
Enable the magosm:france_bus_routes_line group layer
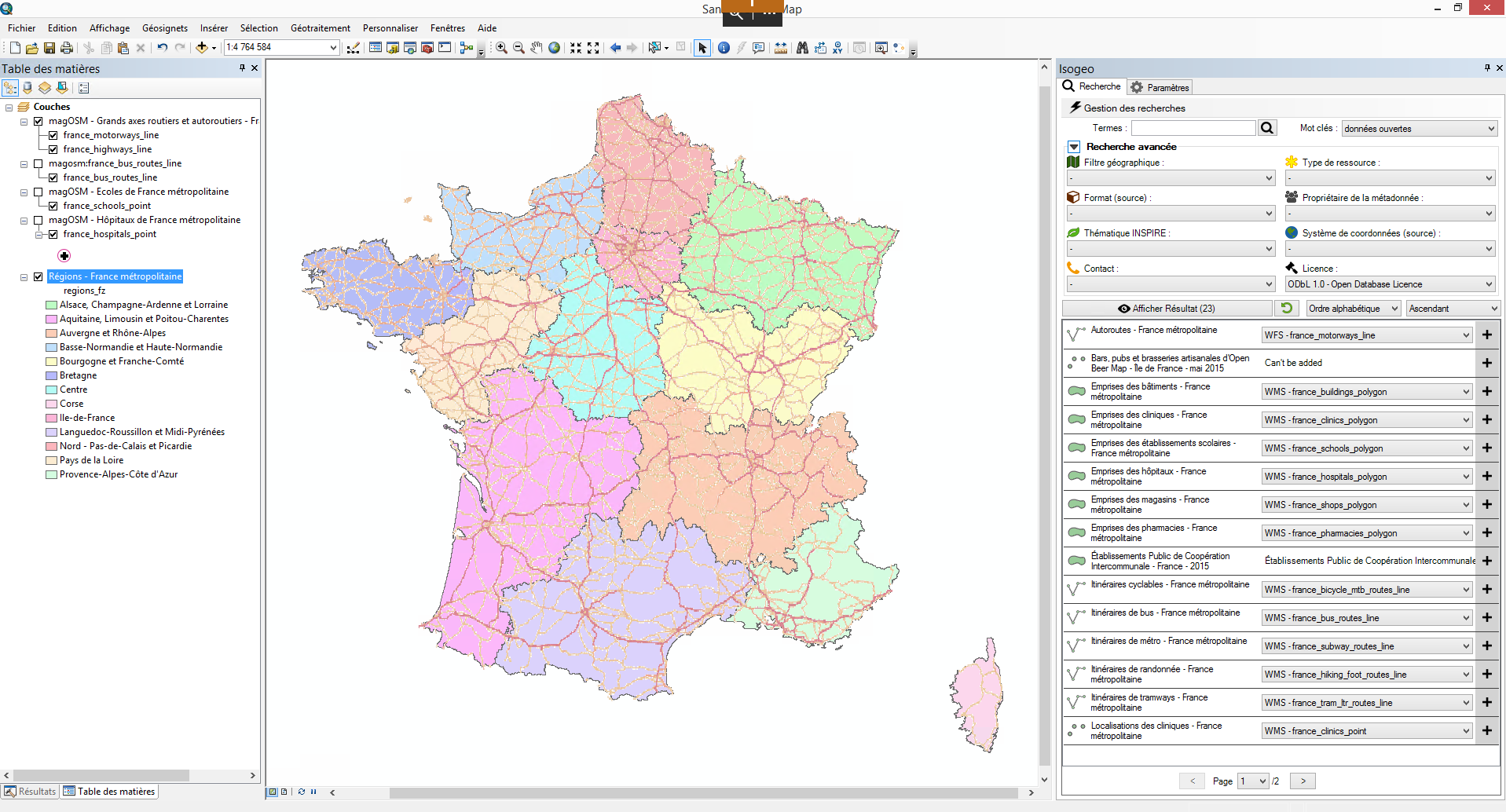(x=38, y=163)
